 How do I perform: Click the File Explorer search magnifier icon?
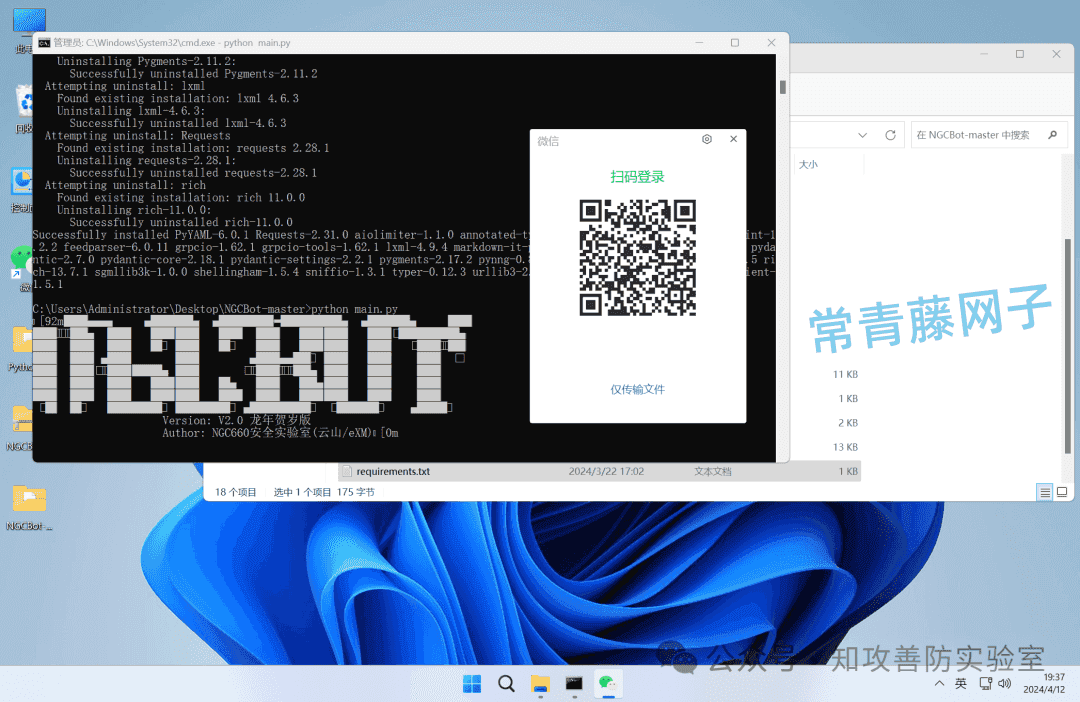click(x=1052, y=135)
